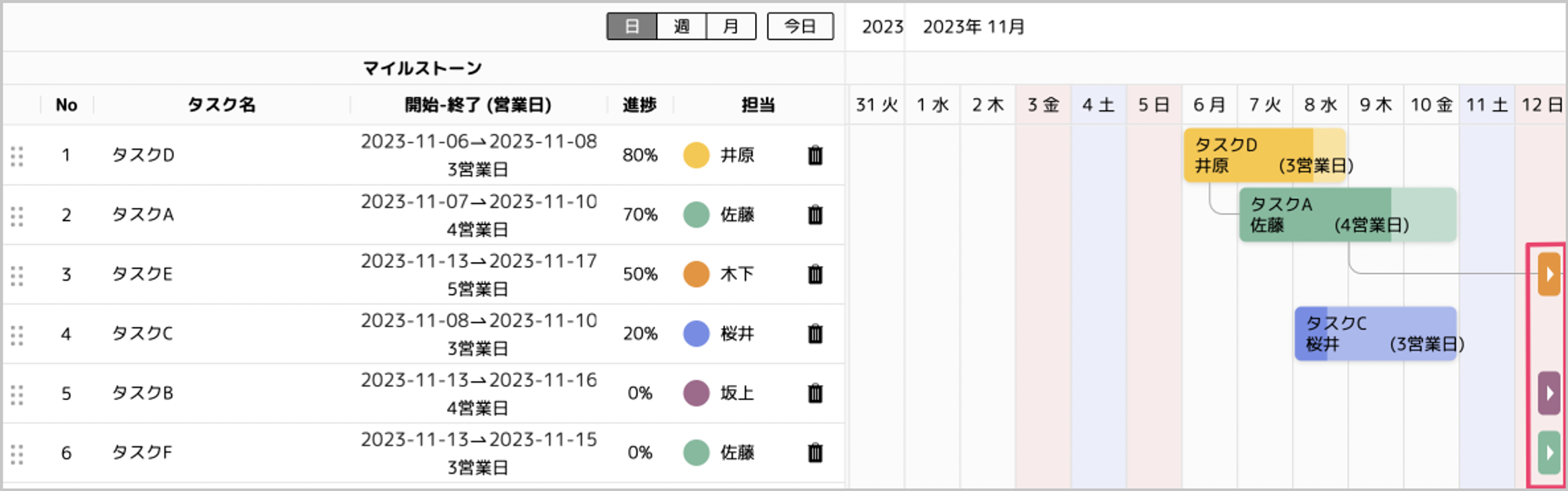Delete タスクA with its trash icon
Screen dimensions: 1568x491
pyautogui.click(x=815, y=215)
